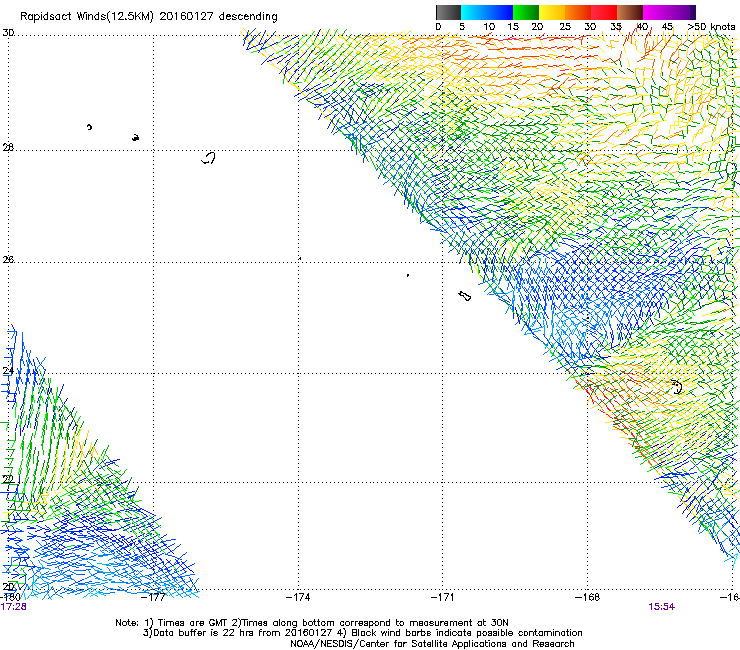
Task: Click the 'Times are GMT' note line
Action: coord(312,623)
